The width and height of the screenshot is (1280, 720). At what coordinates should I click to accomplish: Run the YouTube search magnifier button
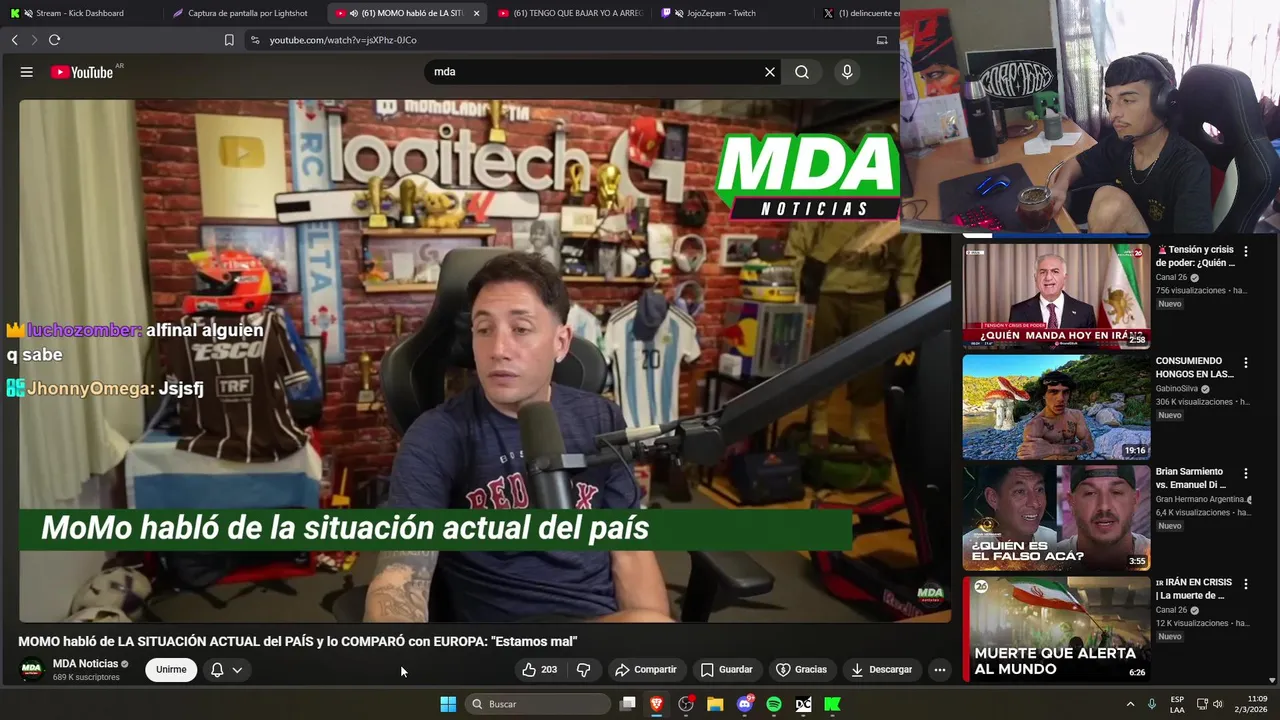(x=802, y=72)
